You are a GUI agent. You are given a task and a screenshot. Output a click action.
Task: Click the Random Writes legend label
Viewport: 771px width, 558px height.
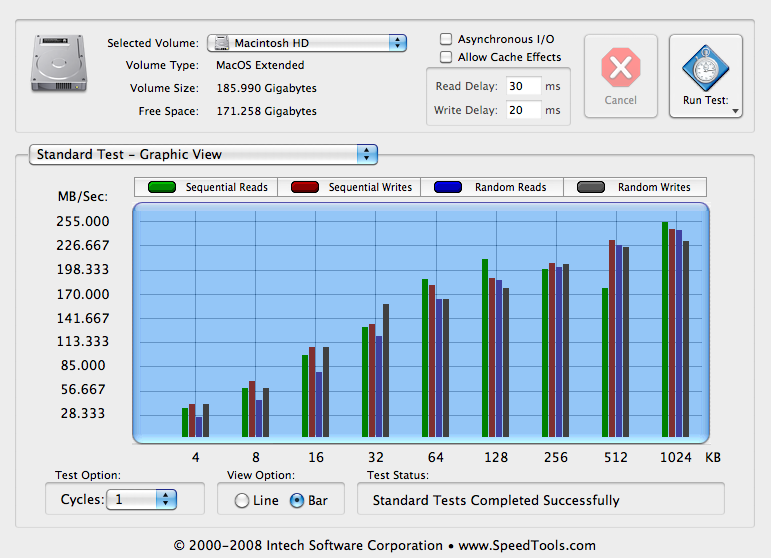[654, 187]
